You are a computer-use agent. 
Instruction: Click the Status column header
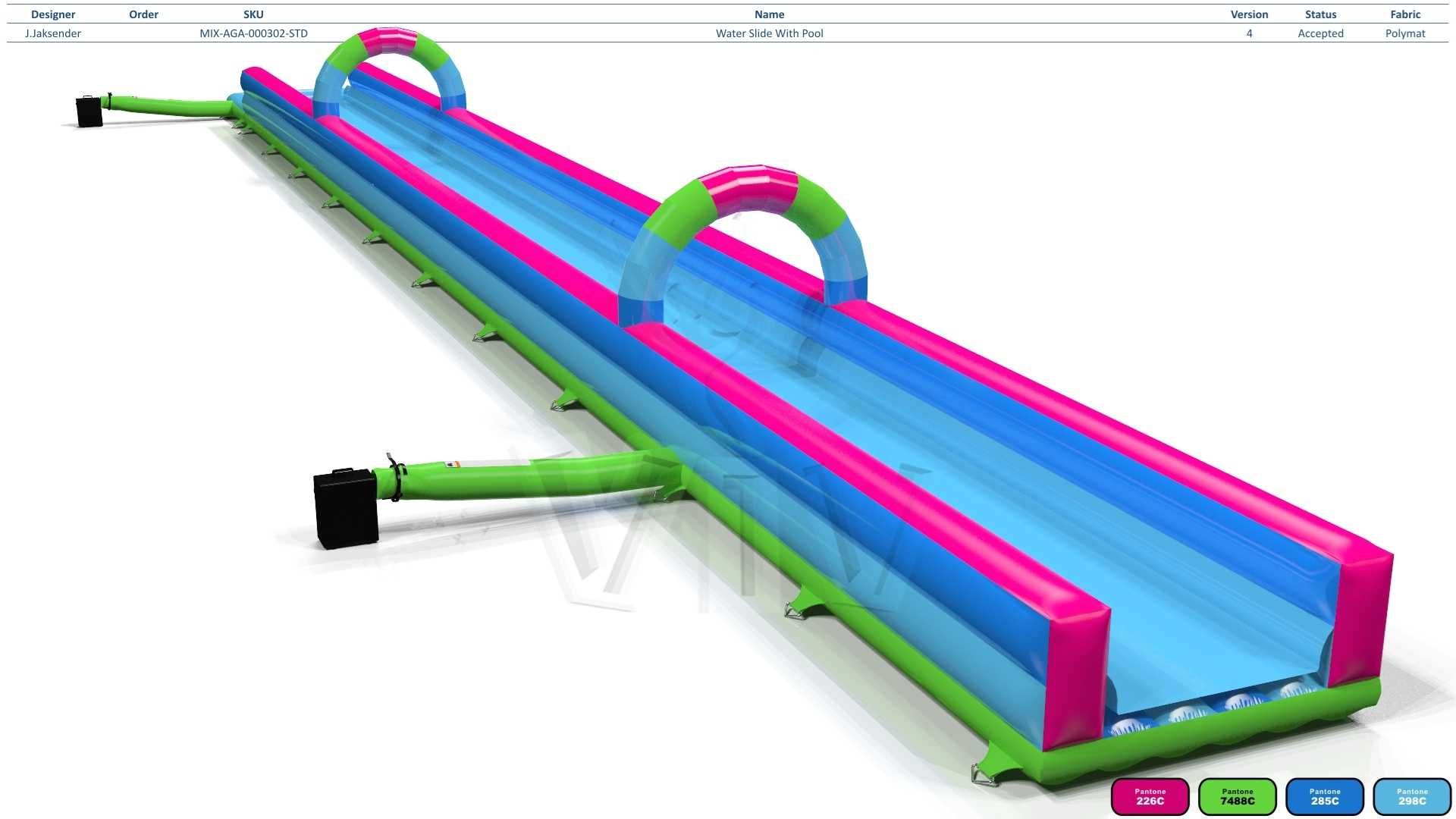pos(1320,14)
